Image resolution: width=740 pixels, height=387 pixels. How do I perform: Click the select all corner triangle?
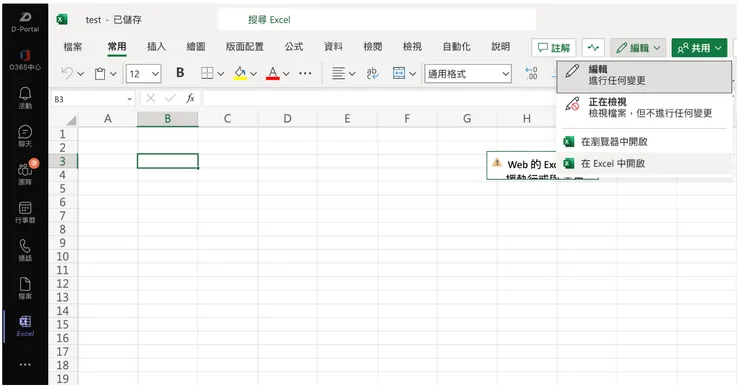pos(71,120)
